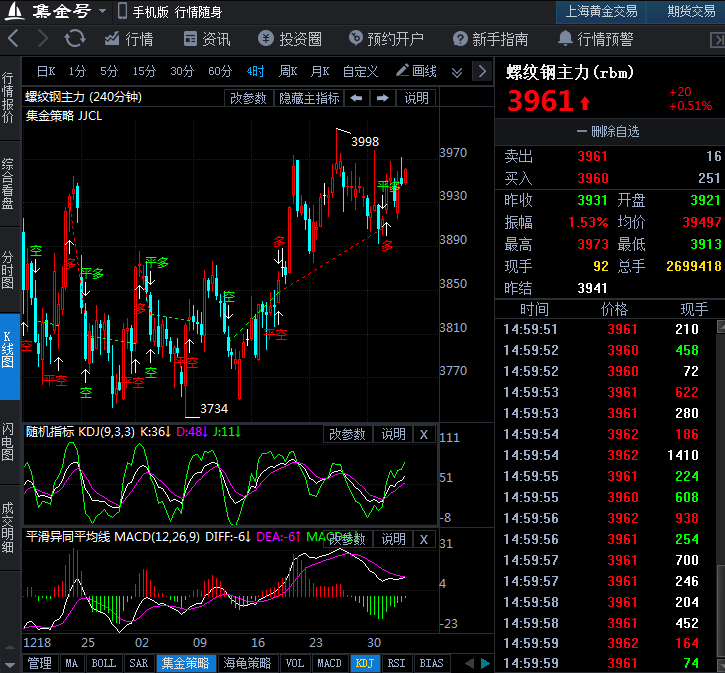Image resolution: width=725 pixels, height=673 pixels.
Task: Select RSI indicator
Action: (x=396, y=663)
